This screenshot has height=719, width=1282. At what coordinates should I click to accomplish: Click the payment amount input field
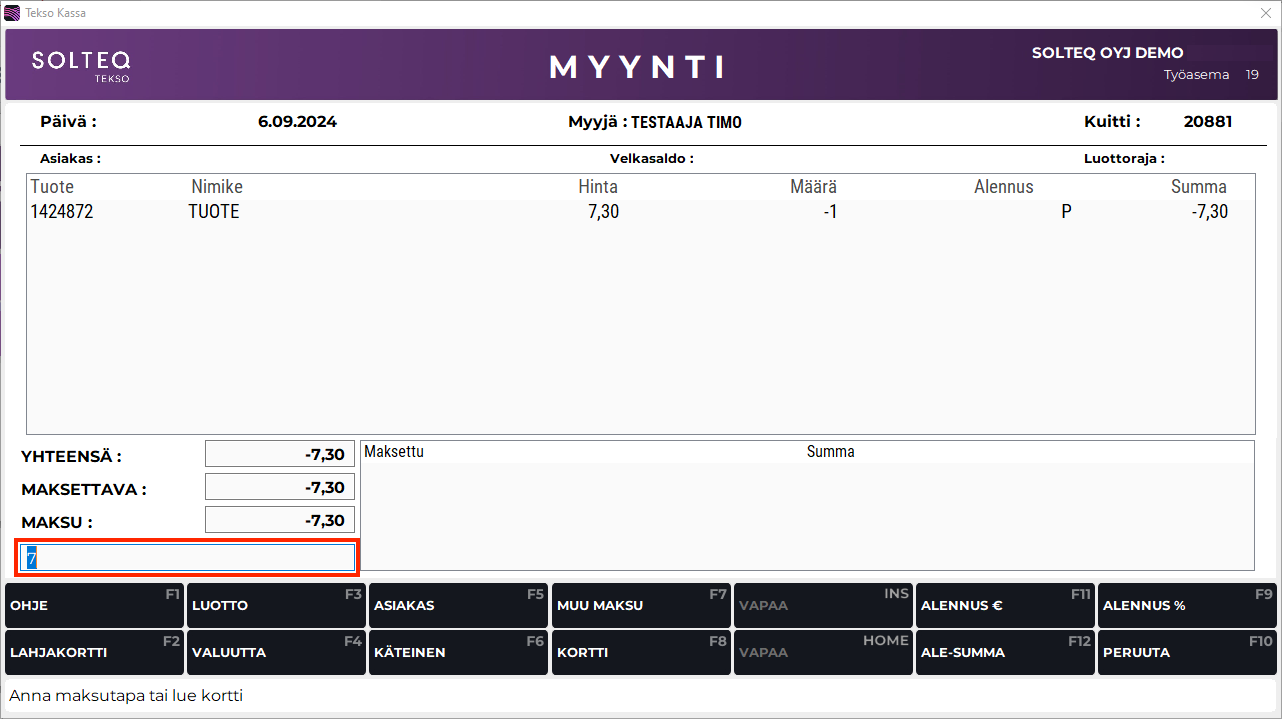[x=188, y=558]
